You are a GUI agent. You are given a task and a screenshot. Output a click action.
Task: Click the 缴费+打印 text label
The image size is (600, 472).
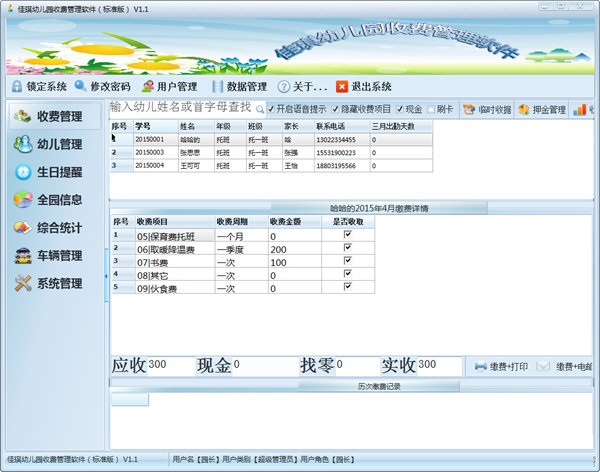coord(509,367)
